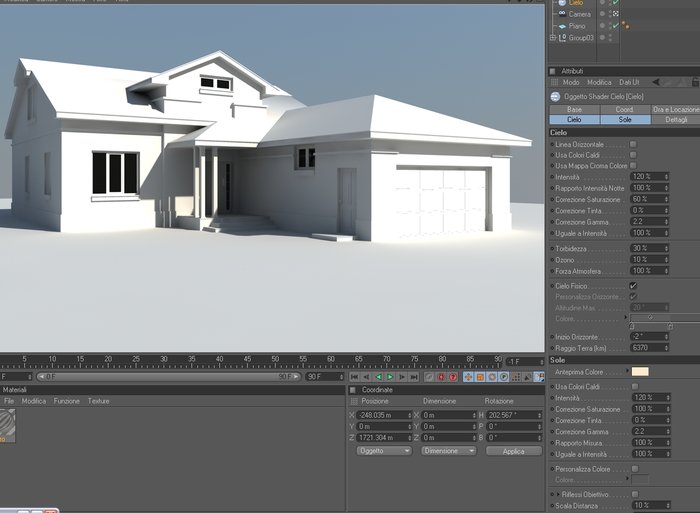Switch to the Ora e Locazione tab
The image size is (700, 513).
tap(675, 109)
